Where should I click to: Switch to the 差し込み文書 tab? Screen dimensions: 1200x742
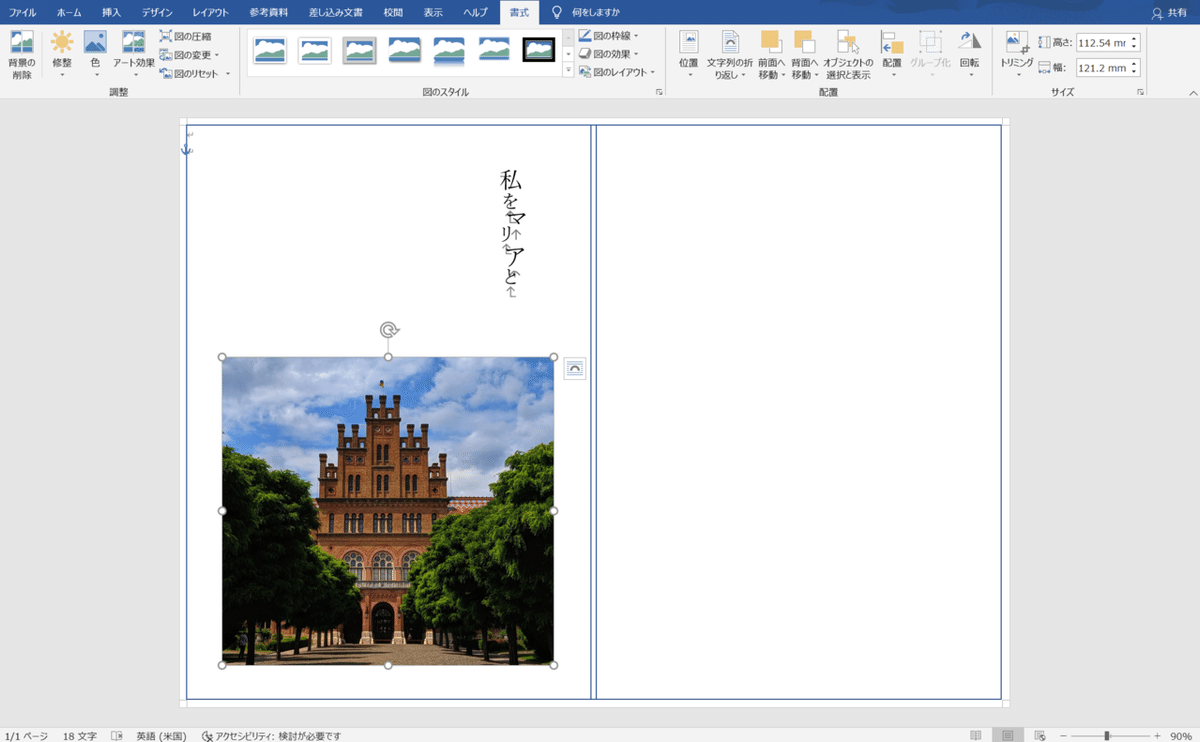pyautogui.click(x=337, y=12)
